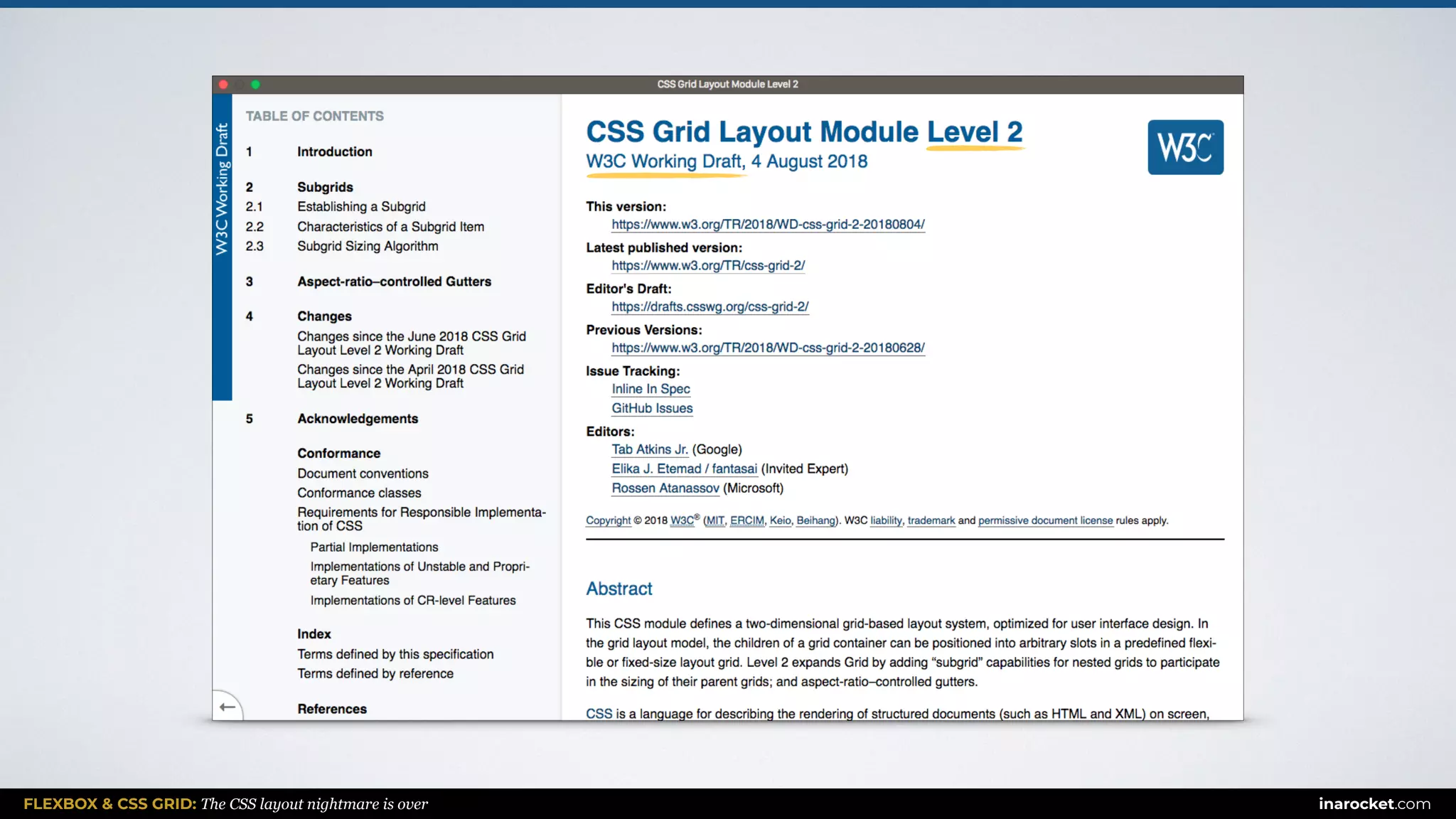1456x819 pixels.
Task: Open Aspect-ratio–controlled Gutters section
Action: tap(394, 282)
